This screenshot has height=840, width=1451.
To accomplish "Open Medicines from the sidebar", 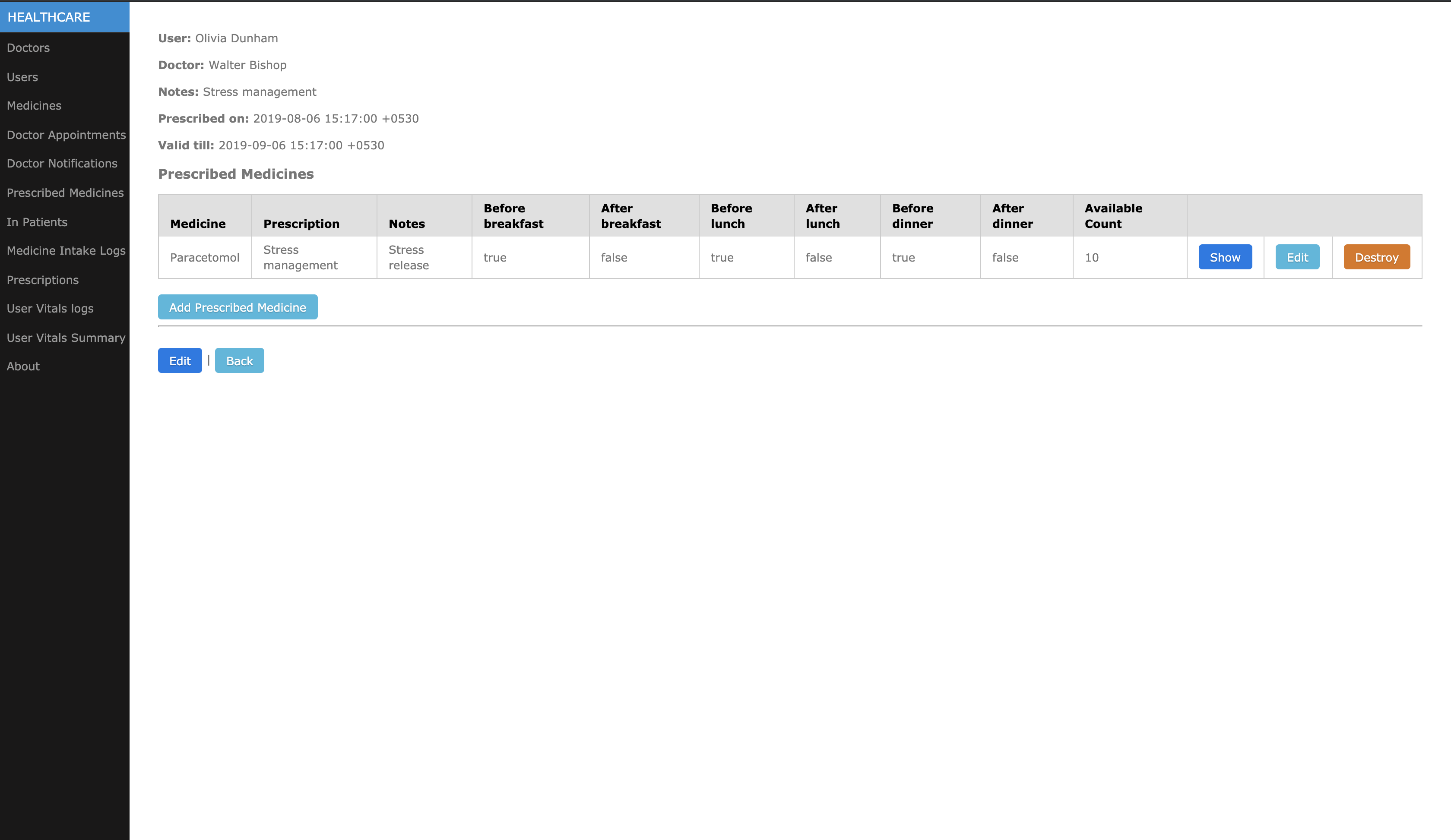I will tap(34, 106).
